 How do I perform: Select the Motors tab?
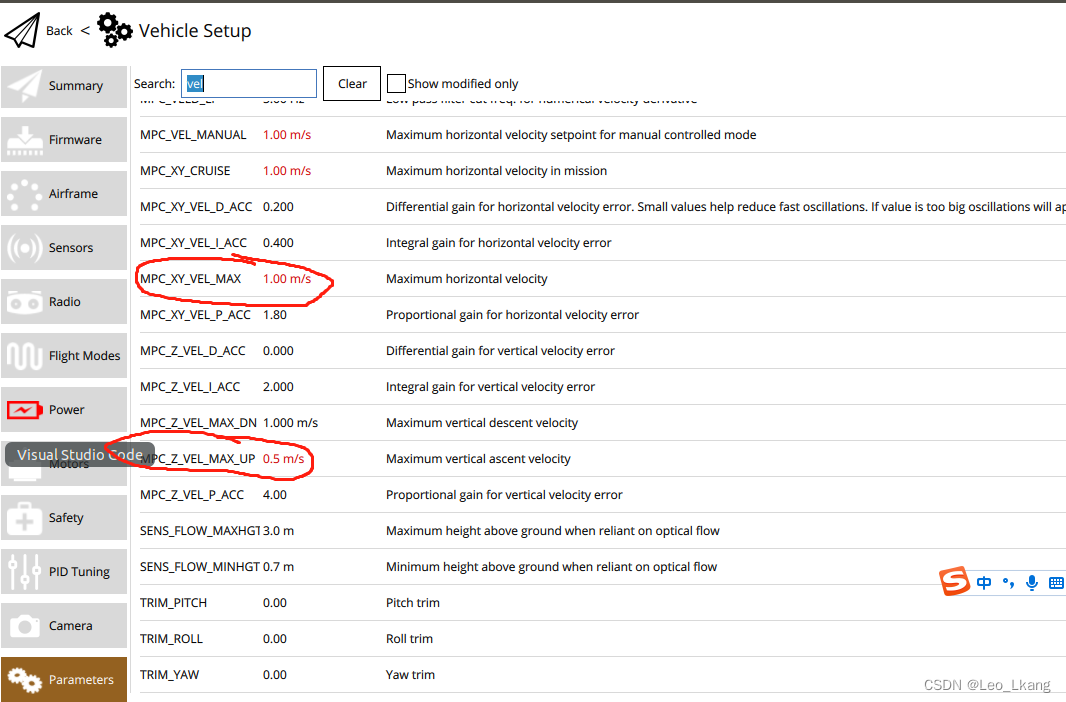(x=64, y=463)
